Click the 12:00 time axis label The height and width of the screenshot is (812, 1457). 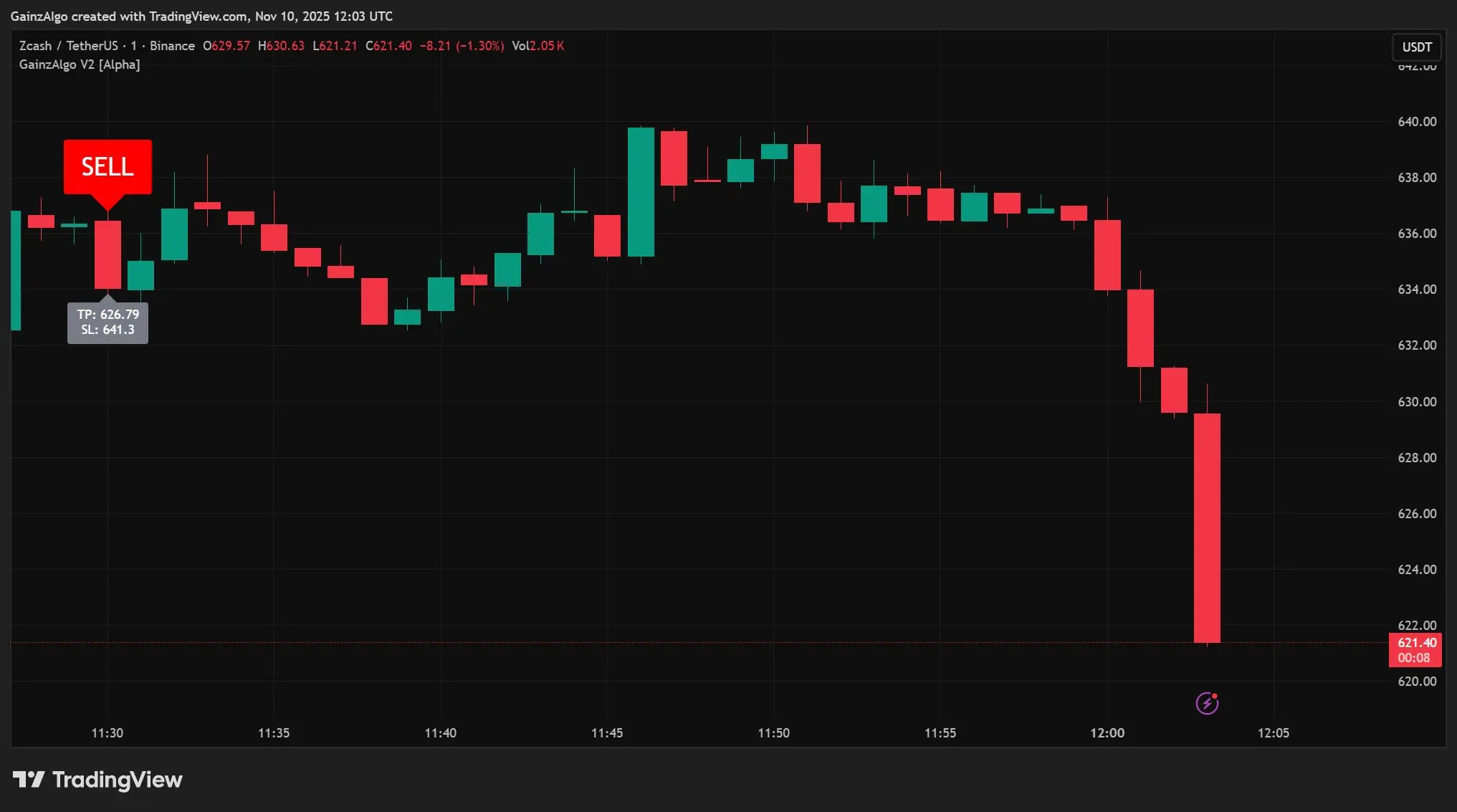click(x=1107, y=732)
